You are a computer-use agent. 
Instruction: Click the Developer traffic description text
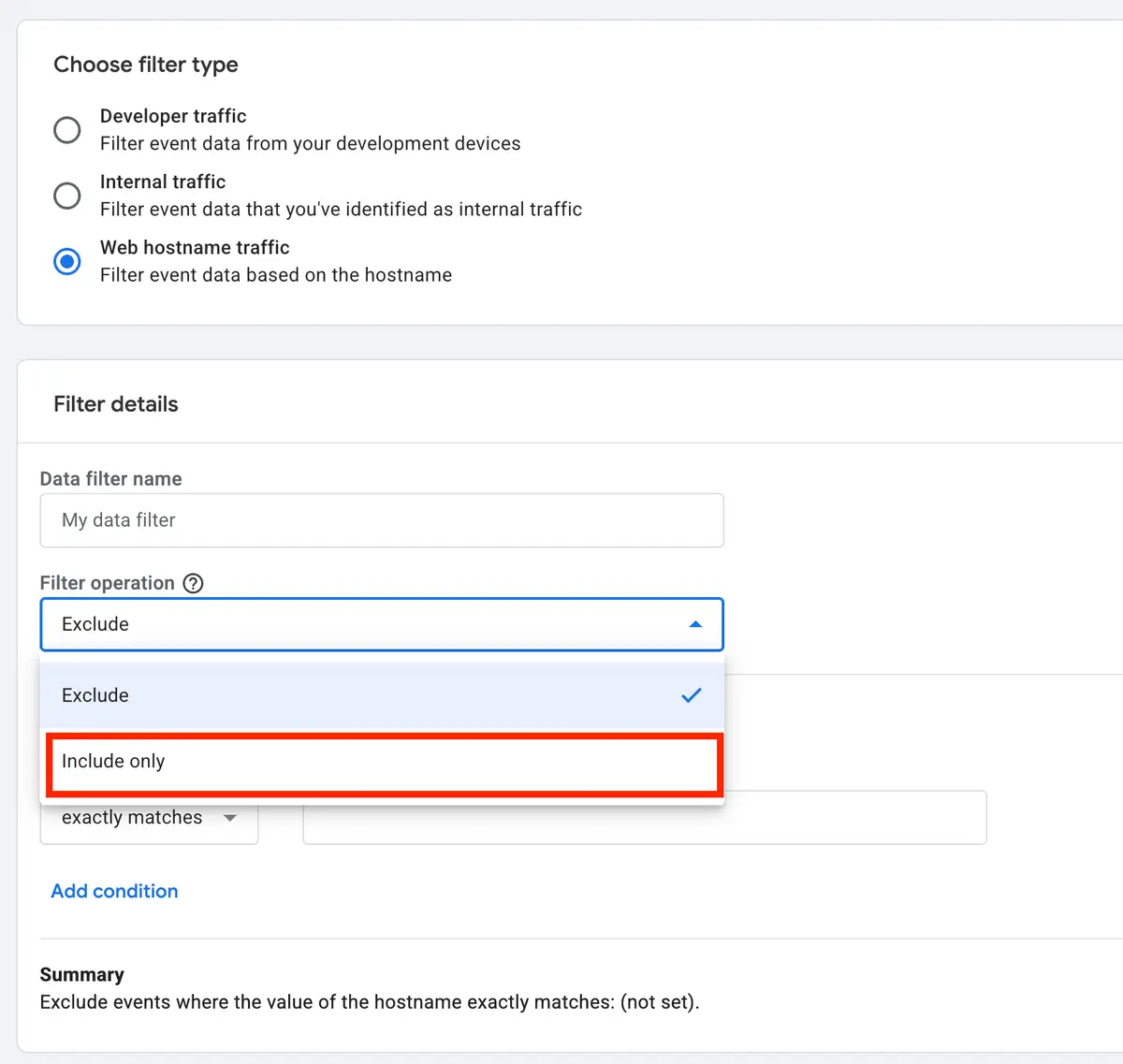(310, 143)
